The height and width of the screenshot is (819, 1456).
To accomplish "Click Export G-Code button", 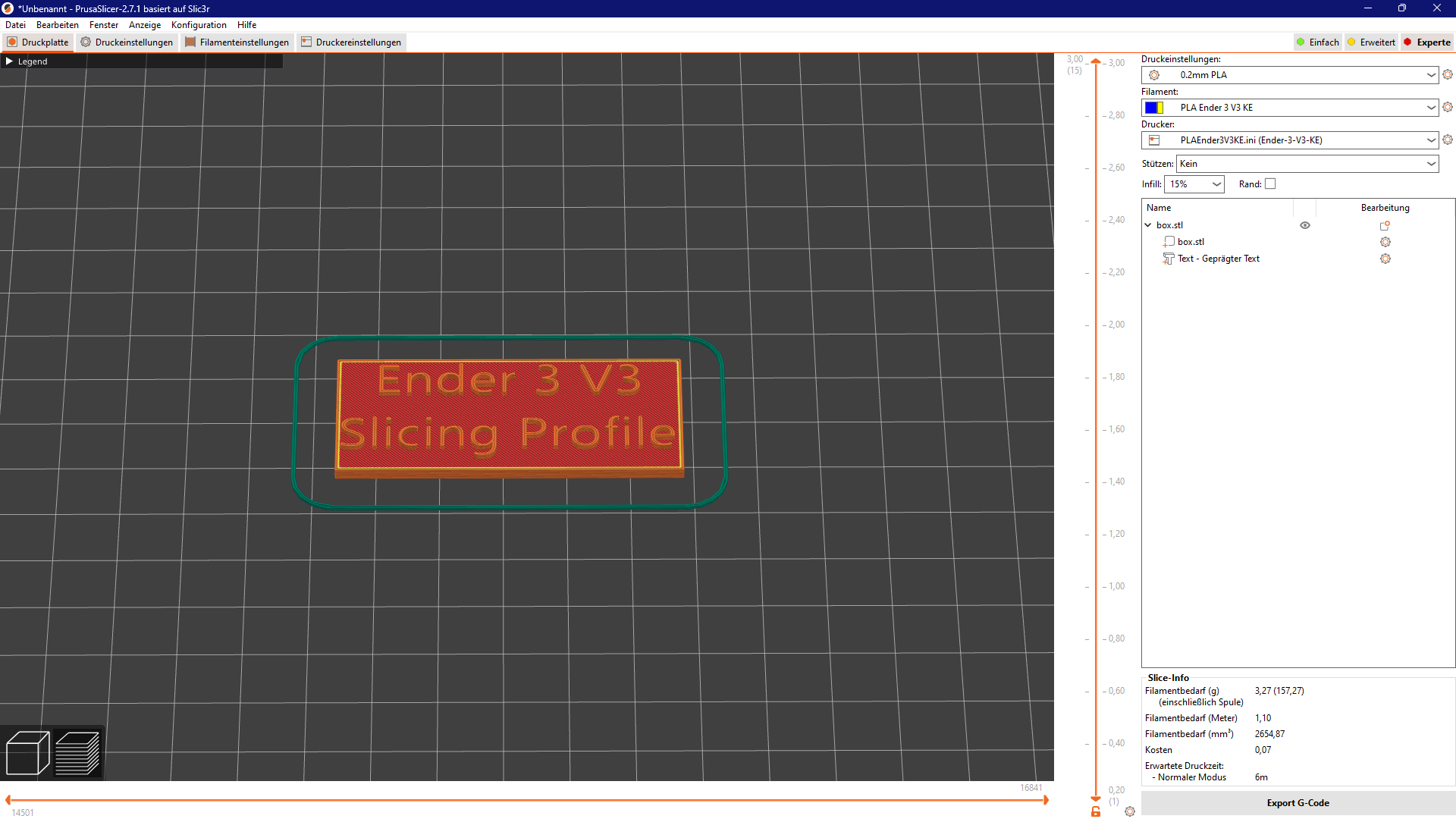I will [x=1298, y=803].
